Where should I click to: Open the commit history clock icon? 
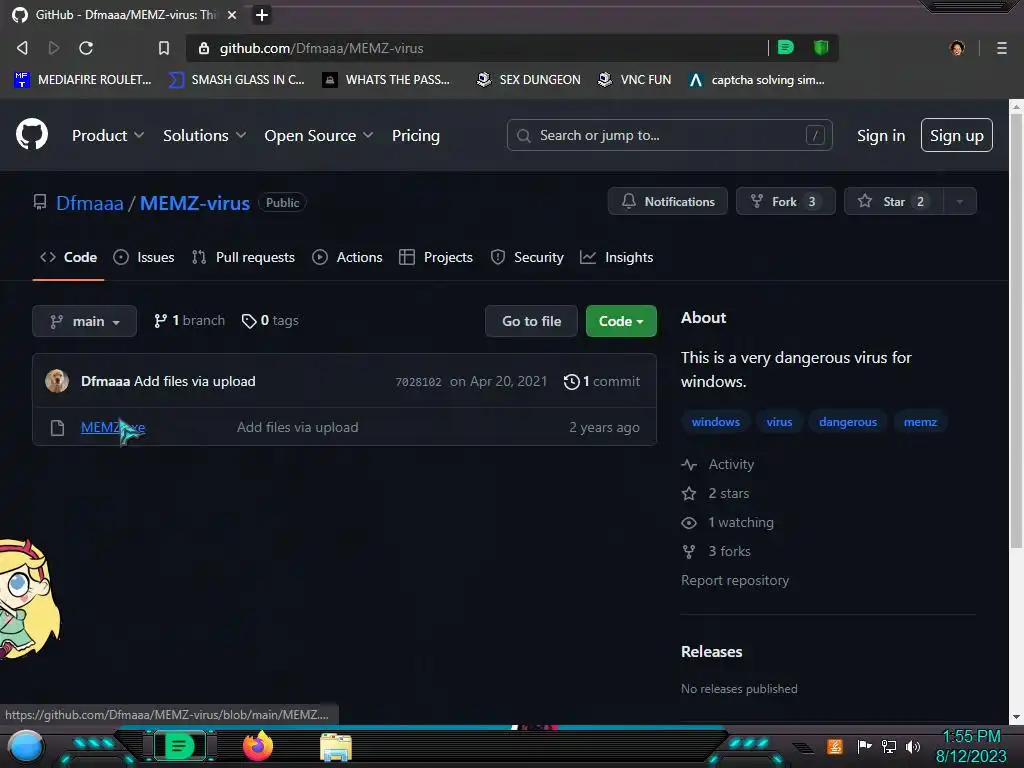tap(571, 381)
